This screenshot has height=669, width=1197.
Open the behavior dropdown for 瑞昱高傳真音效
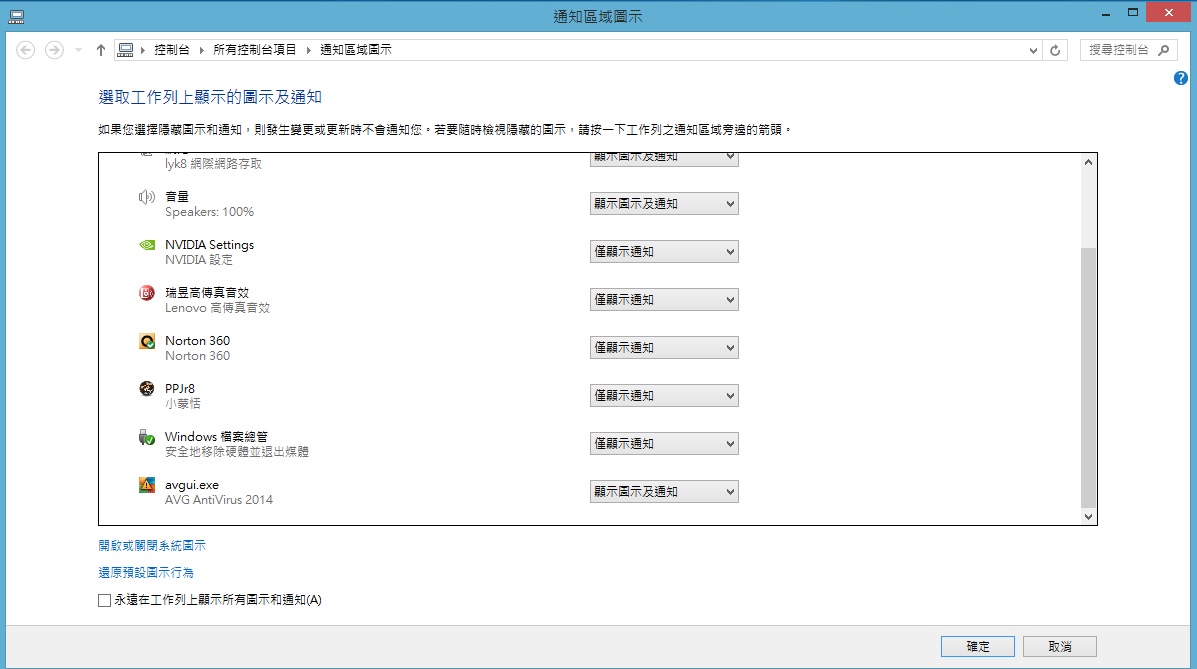pos(664,300)
